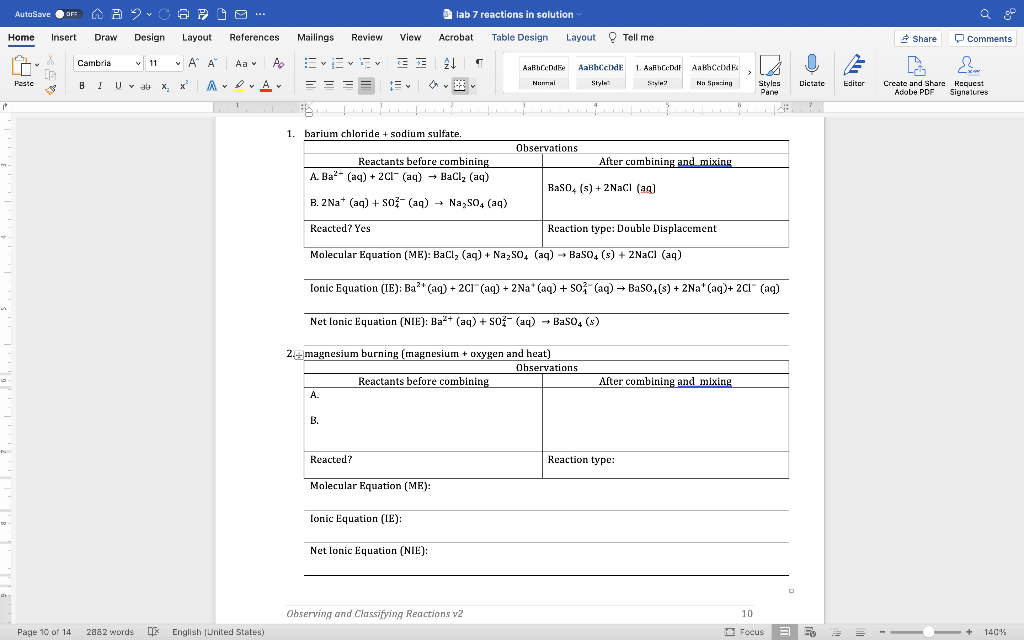Open the Table Design tab
1024x640 pixels.
click(519, 37)
